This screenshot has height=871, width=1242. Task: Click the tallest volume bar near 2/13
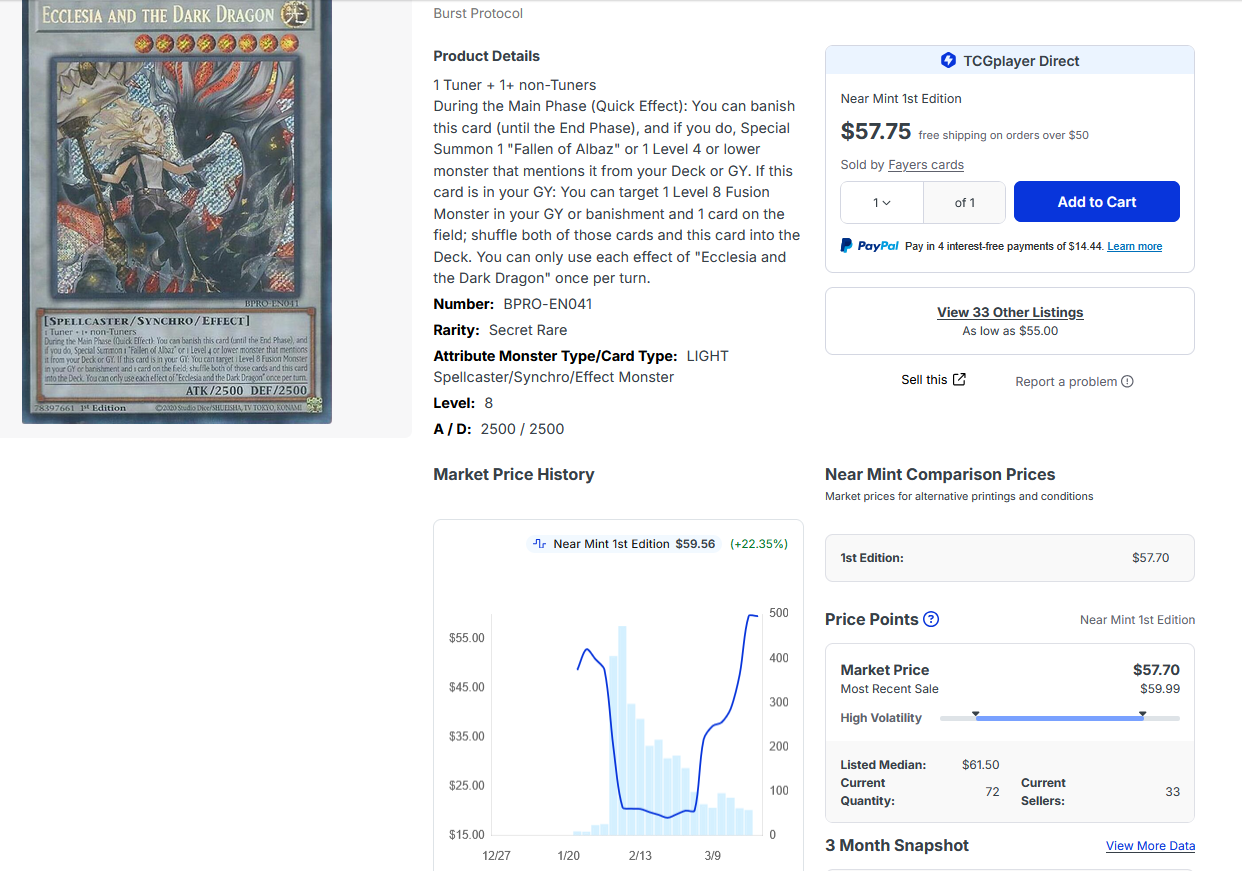(x=622, y=730)
